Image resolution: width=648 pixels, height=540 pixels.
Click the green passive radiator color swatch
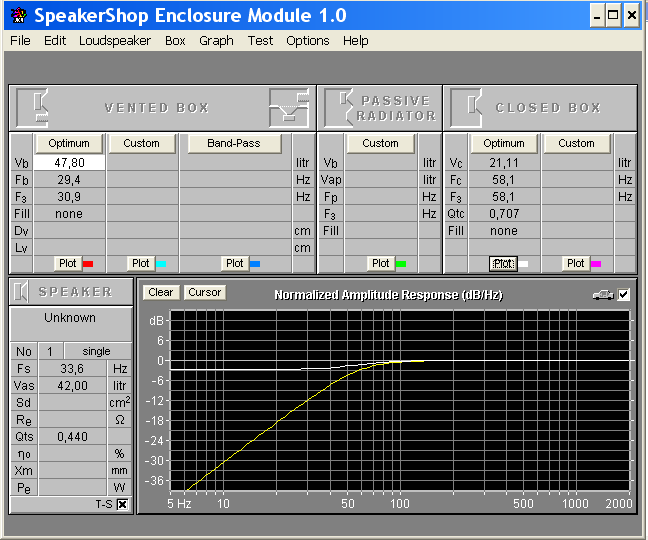401,264
